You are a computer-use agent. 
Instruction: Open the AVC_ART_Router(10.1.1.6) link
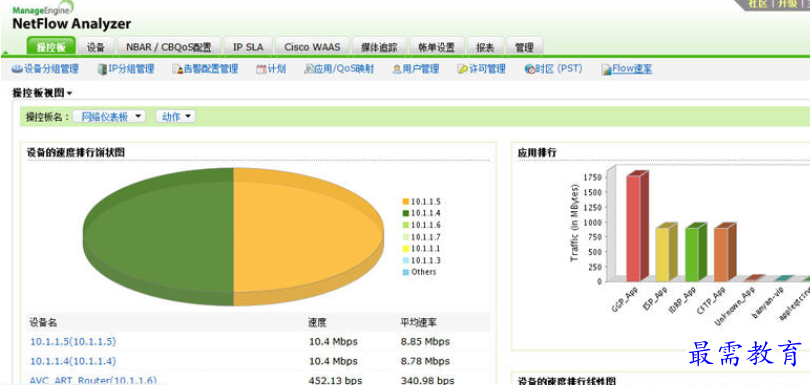tap(93, 380)
